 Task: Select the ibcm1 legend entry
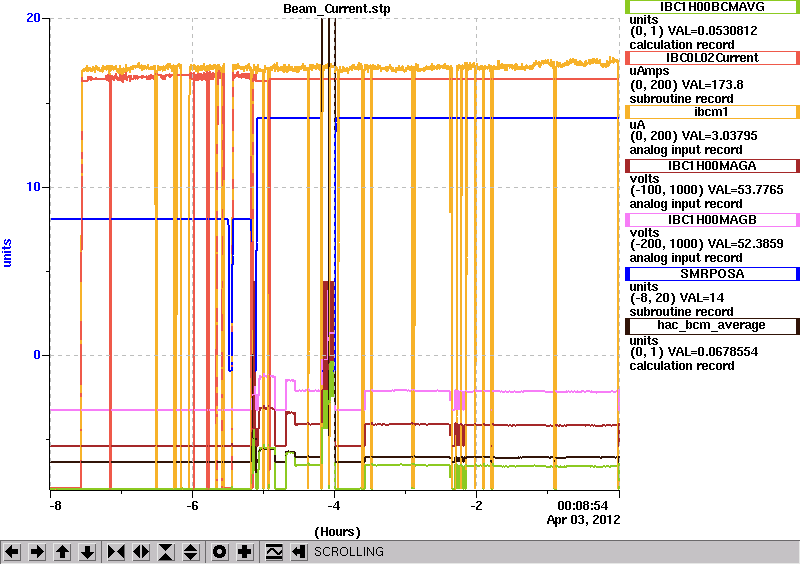coord(712,112)
